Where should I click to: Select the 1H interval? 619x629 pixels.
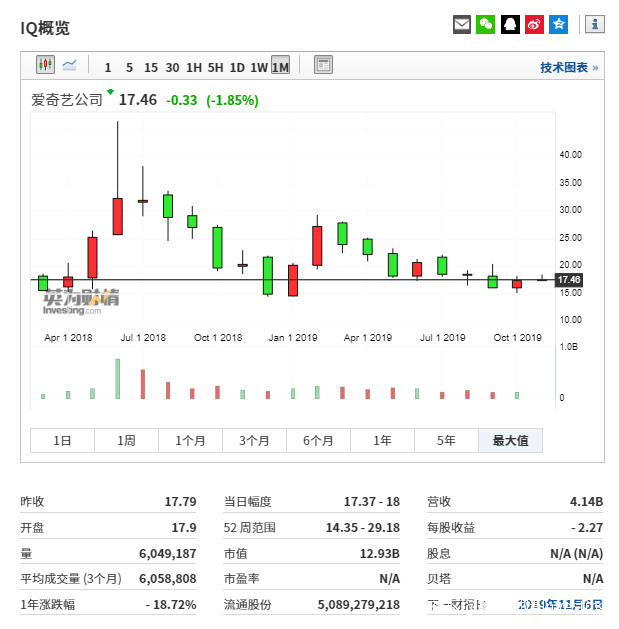194,67
